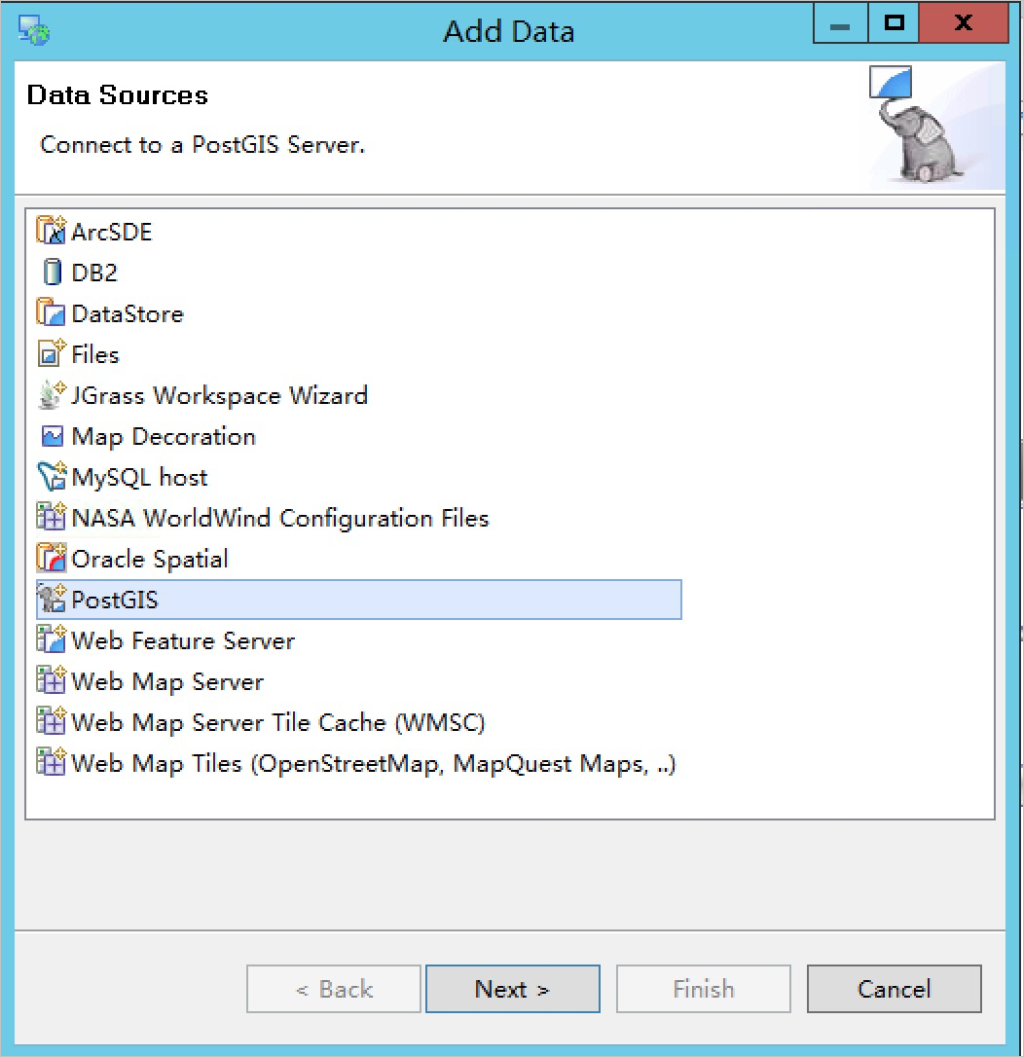
Task: Select Oracle Spatial entry
Action: point(150,560)
